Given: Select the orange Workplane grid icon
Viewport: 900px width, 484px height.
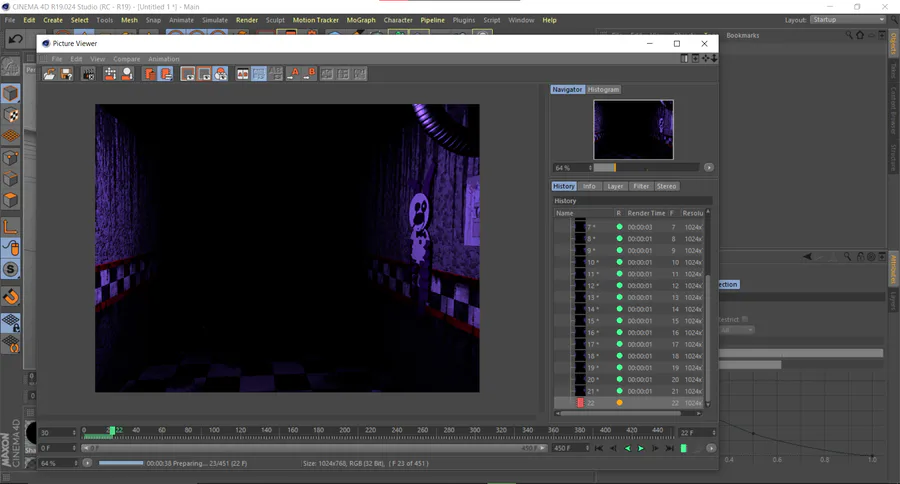Looking at the screenshot, I should 11,136.
